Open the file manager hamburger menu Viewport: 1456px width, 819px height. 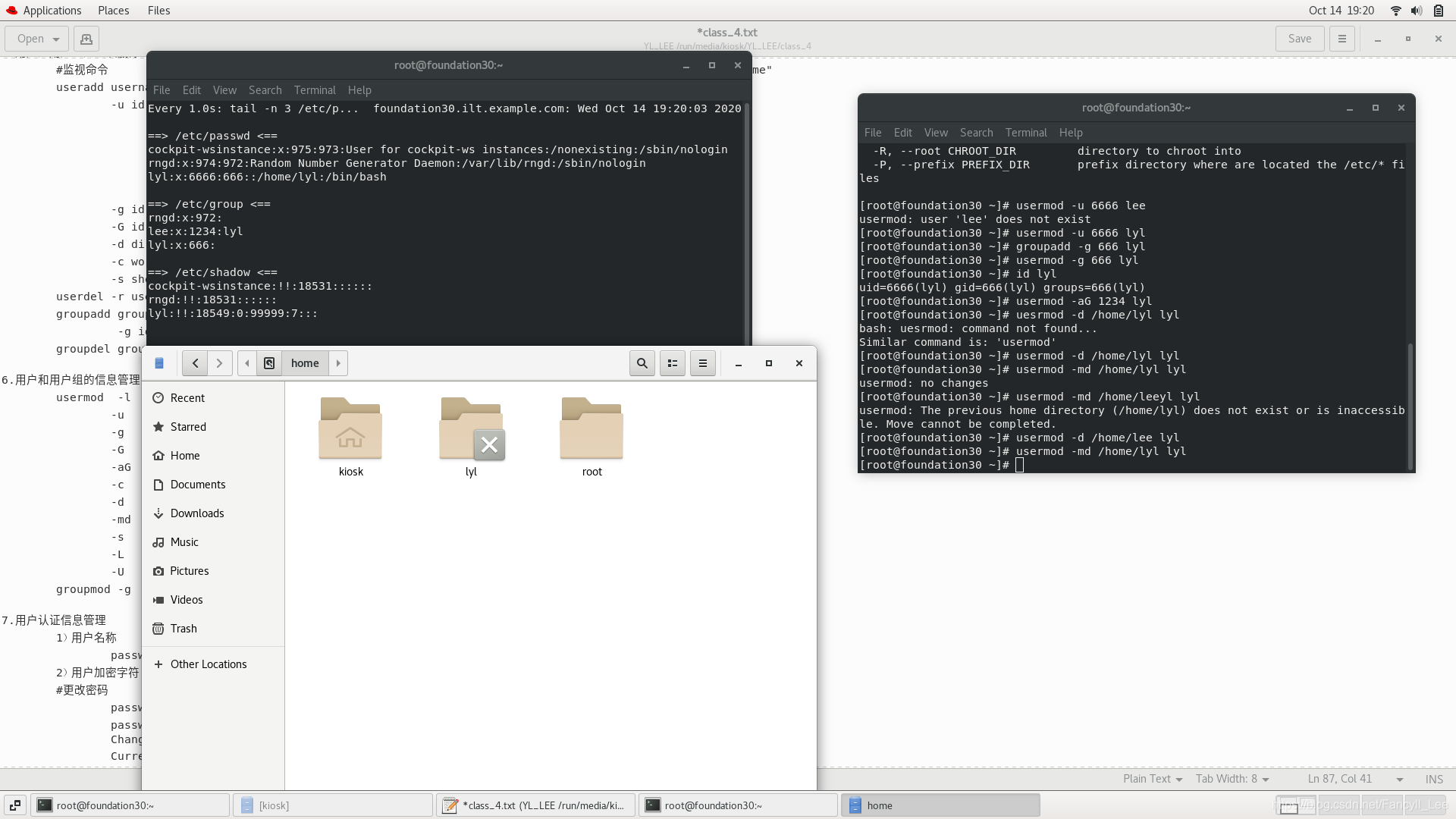tap(702, 363)
